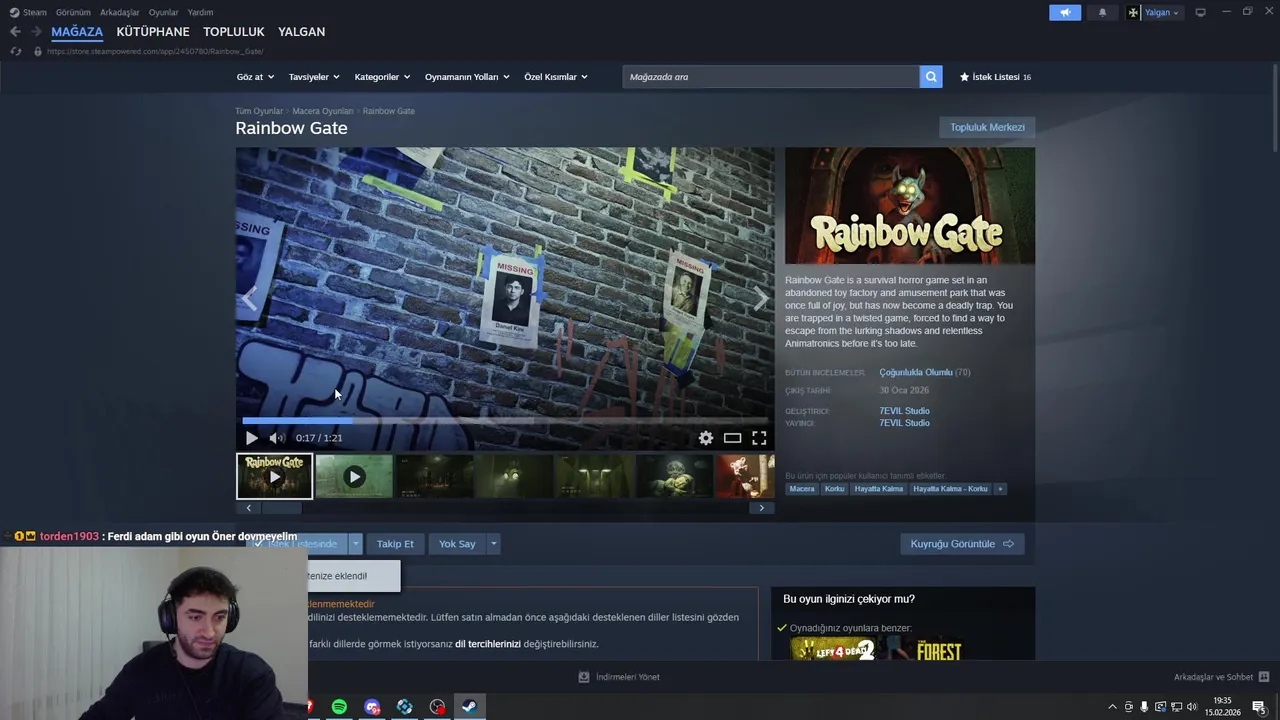Open Friends and Chat icon
This screenshot has width=1280, height=720.
coord(1264,677)
